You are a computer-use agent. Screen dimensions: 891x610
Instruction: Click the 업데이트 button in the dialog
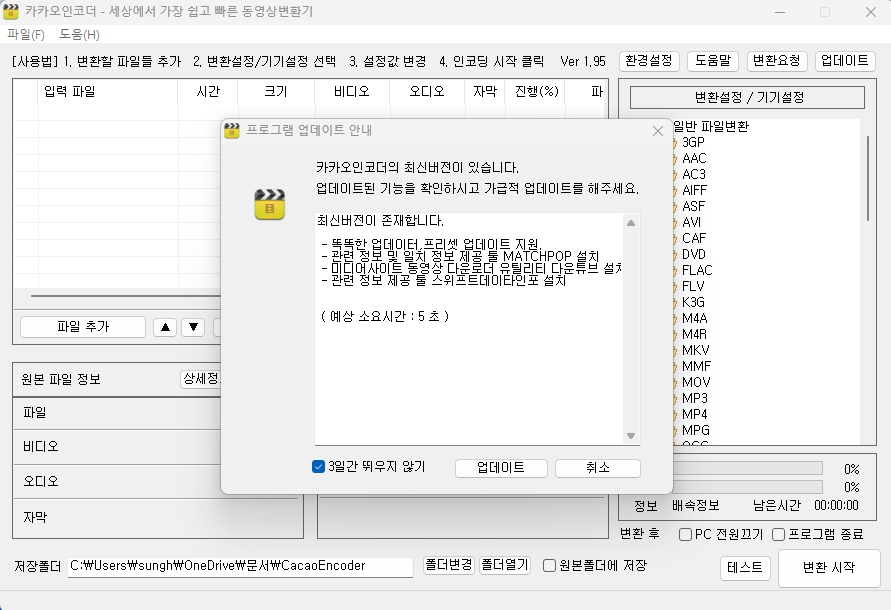[x=501, y=468]
